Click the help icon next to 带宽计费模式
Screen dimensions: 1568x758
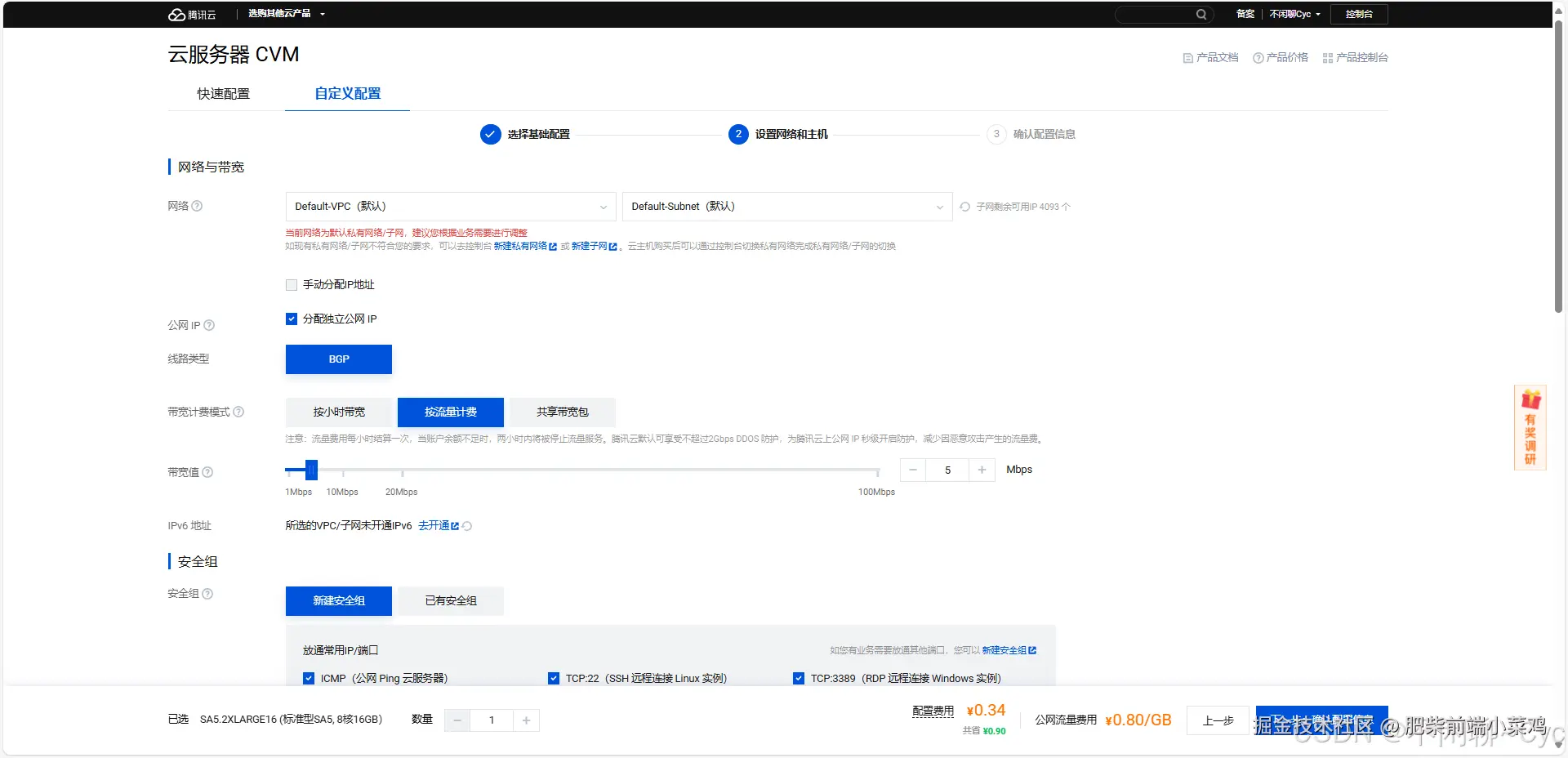coord(238,412)
